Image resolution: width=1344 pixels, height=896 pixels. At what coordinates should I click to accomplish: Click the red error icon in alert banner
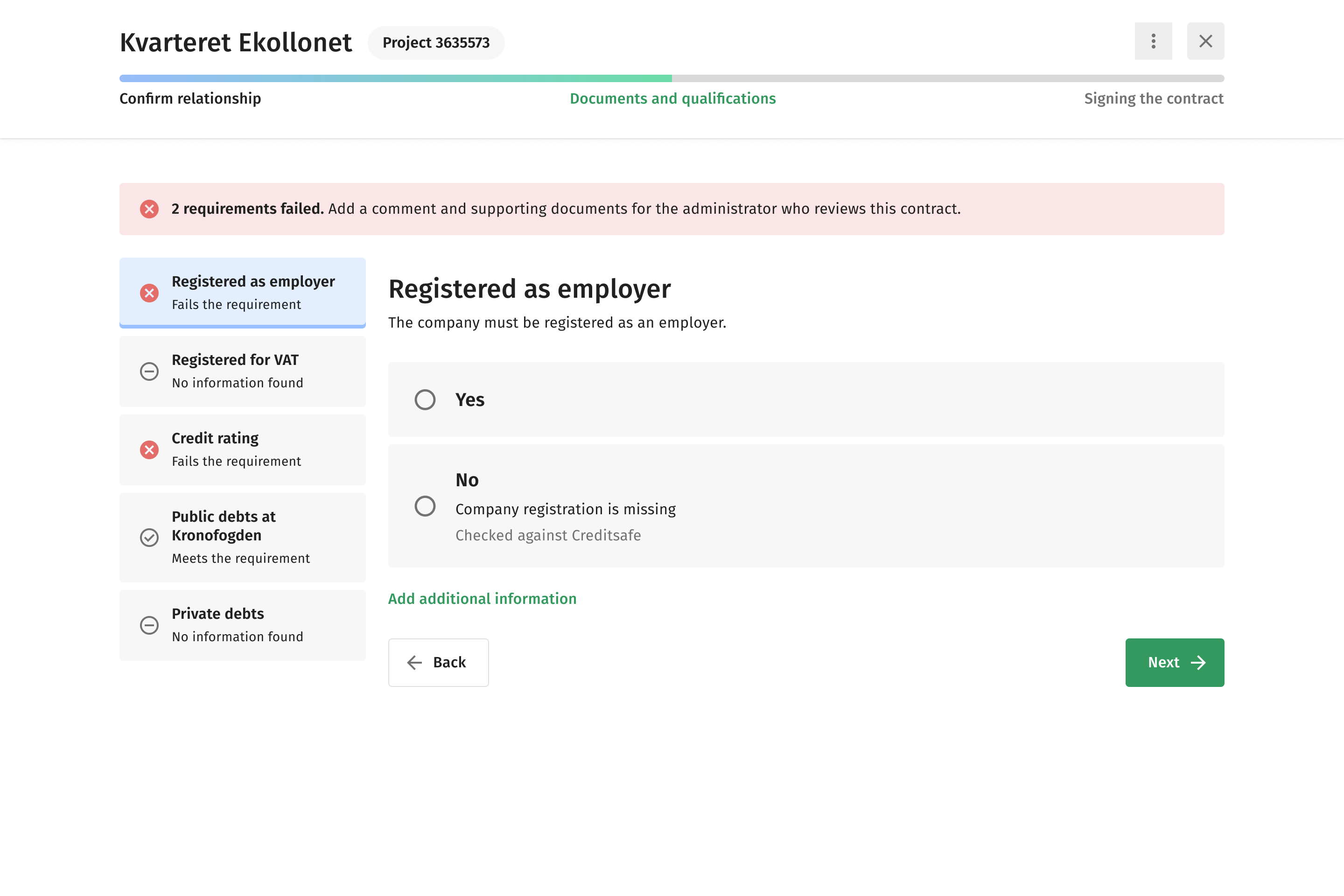tap(149, 209)
